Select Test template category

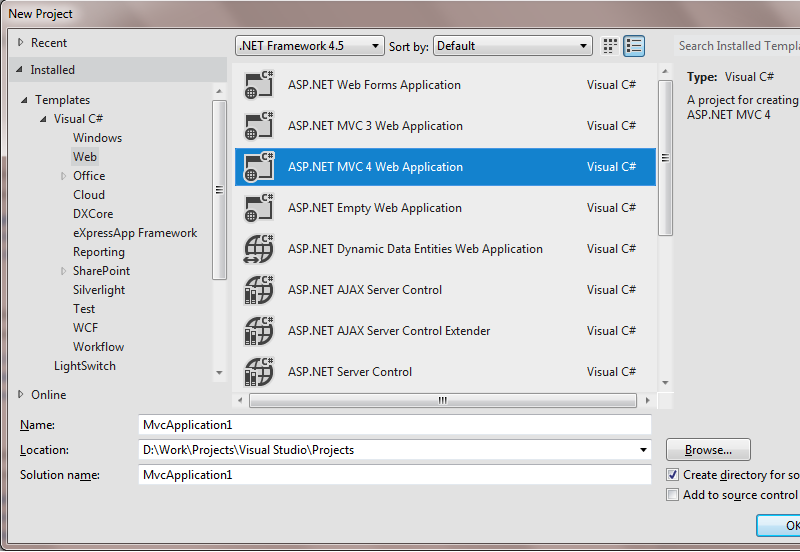(84, 309)
